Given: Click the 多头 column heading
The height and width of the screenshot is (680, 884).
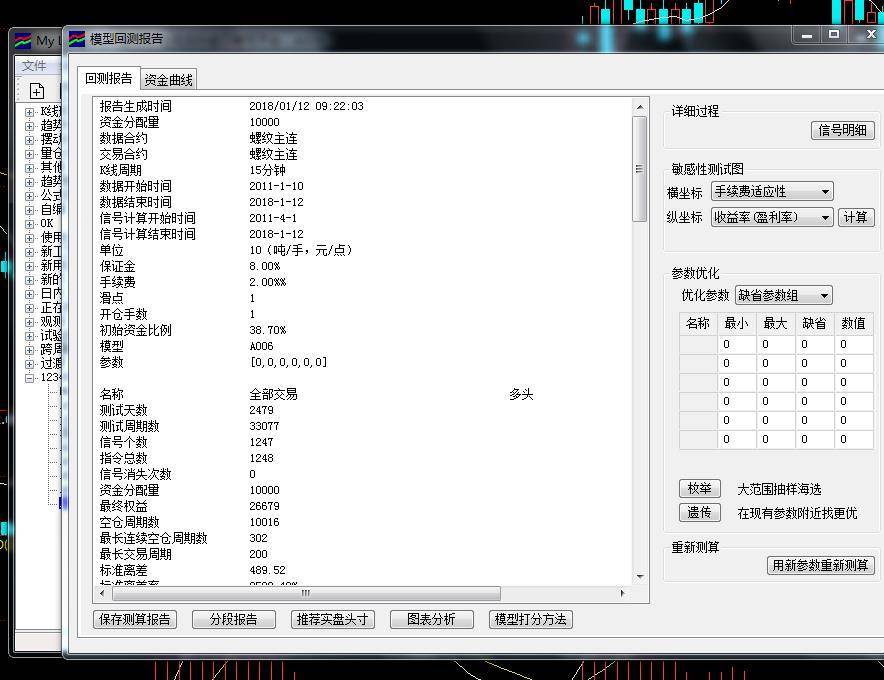Looking at the screenshot, I should pyautogui.click(x=521, y=394).
